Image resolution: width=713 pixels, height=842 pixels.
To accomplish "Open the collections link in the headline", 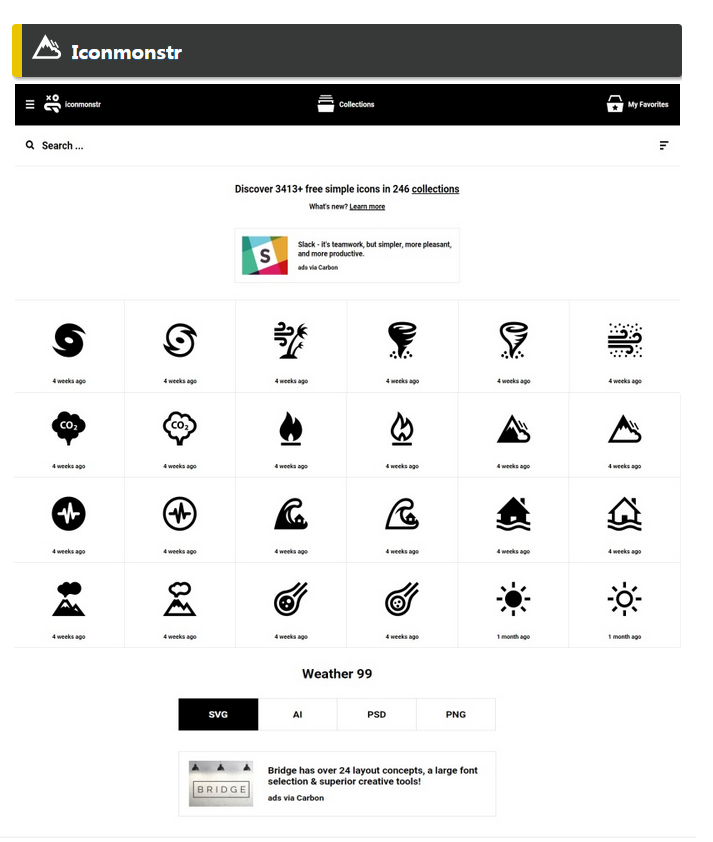I will click(x=435, y=189).
